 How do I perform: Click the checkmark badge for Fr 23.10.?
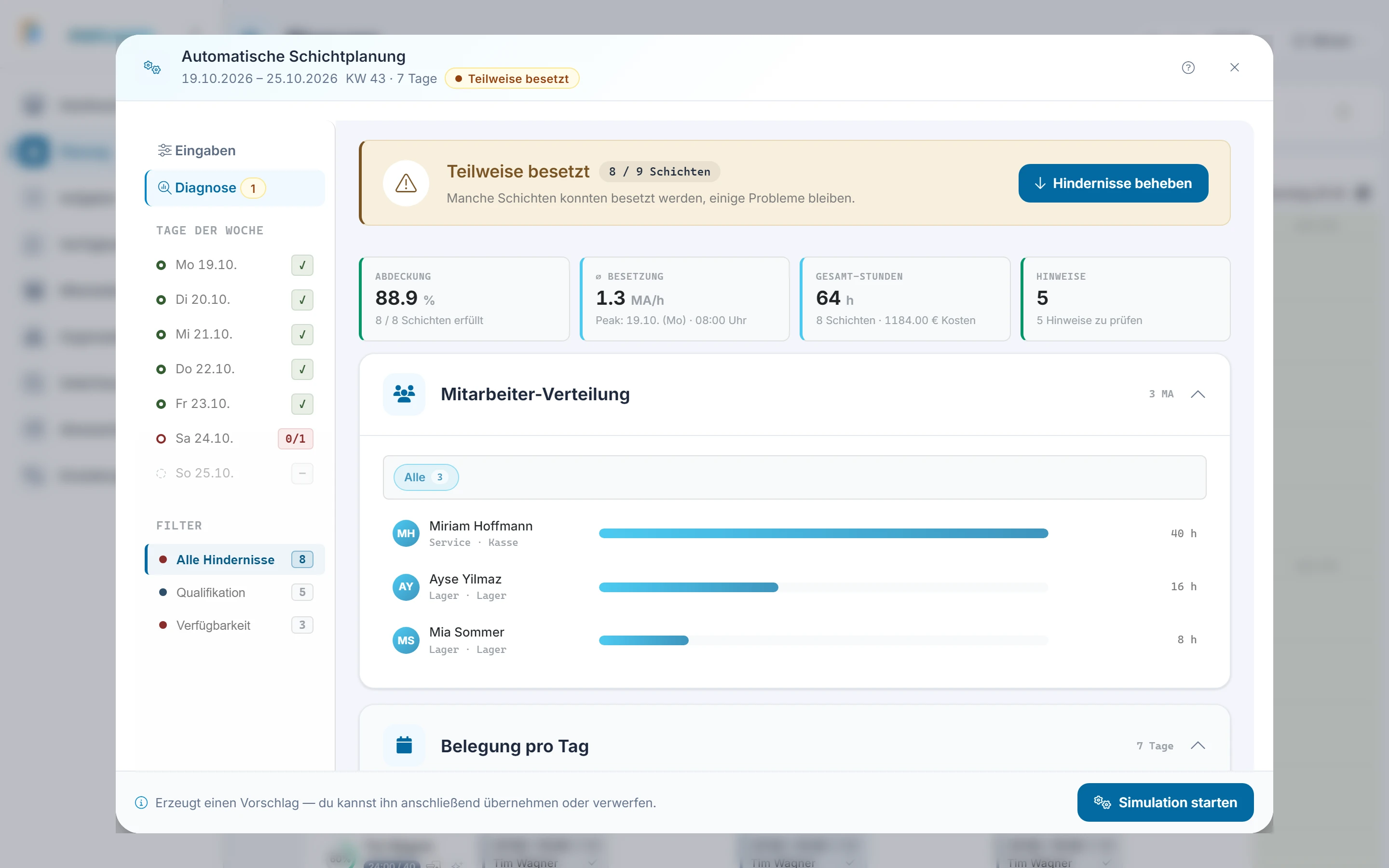[x=302, y=404]
